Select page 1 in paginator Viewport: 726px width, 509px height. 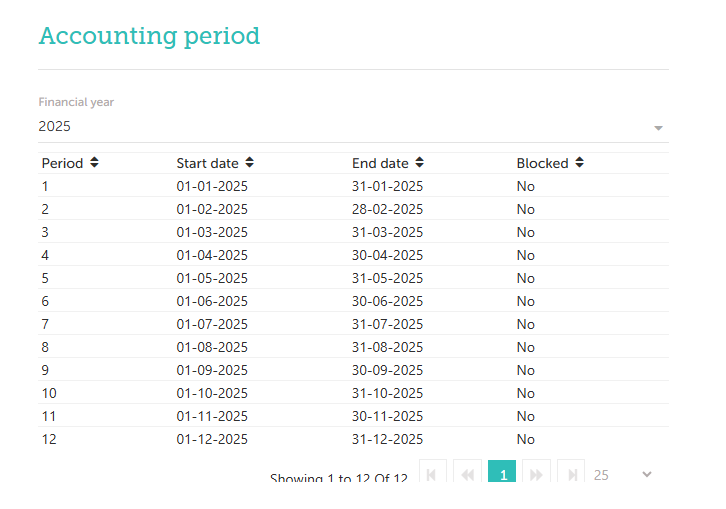point(502,475)
